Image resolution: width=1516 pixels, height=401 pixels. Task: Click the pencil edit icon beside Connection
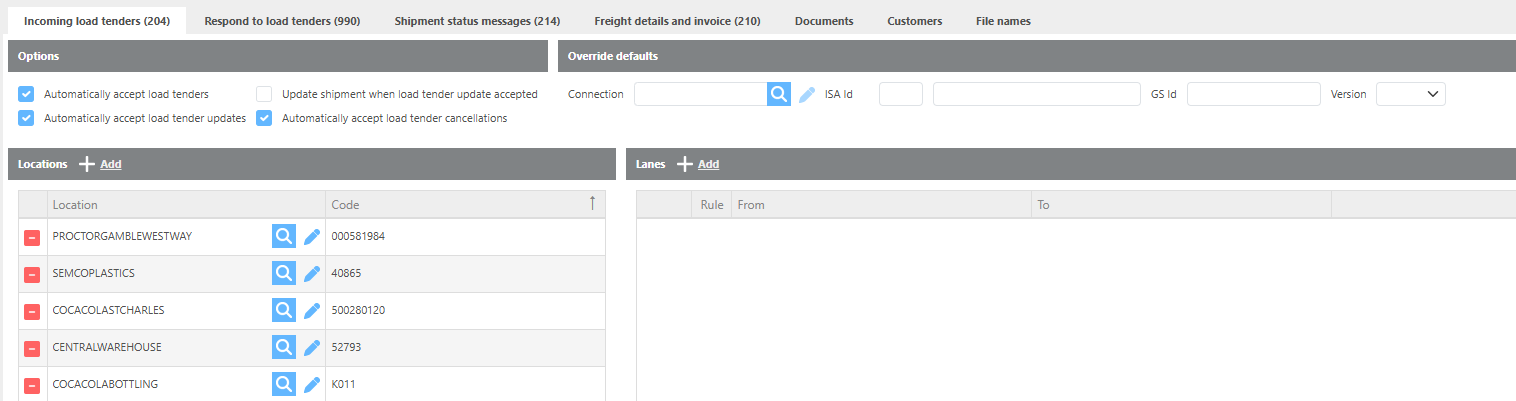click(x=807, y=94)
